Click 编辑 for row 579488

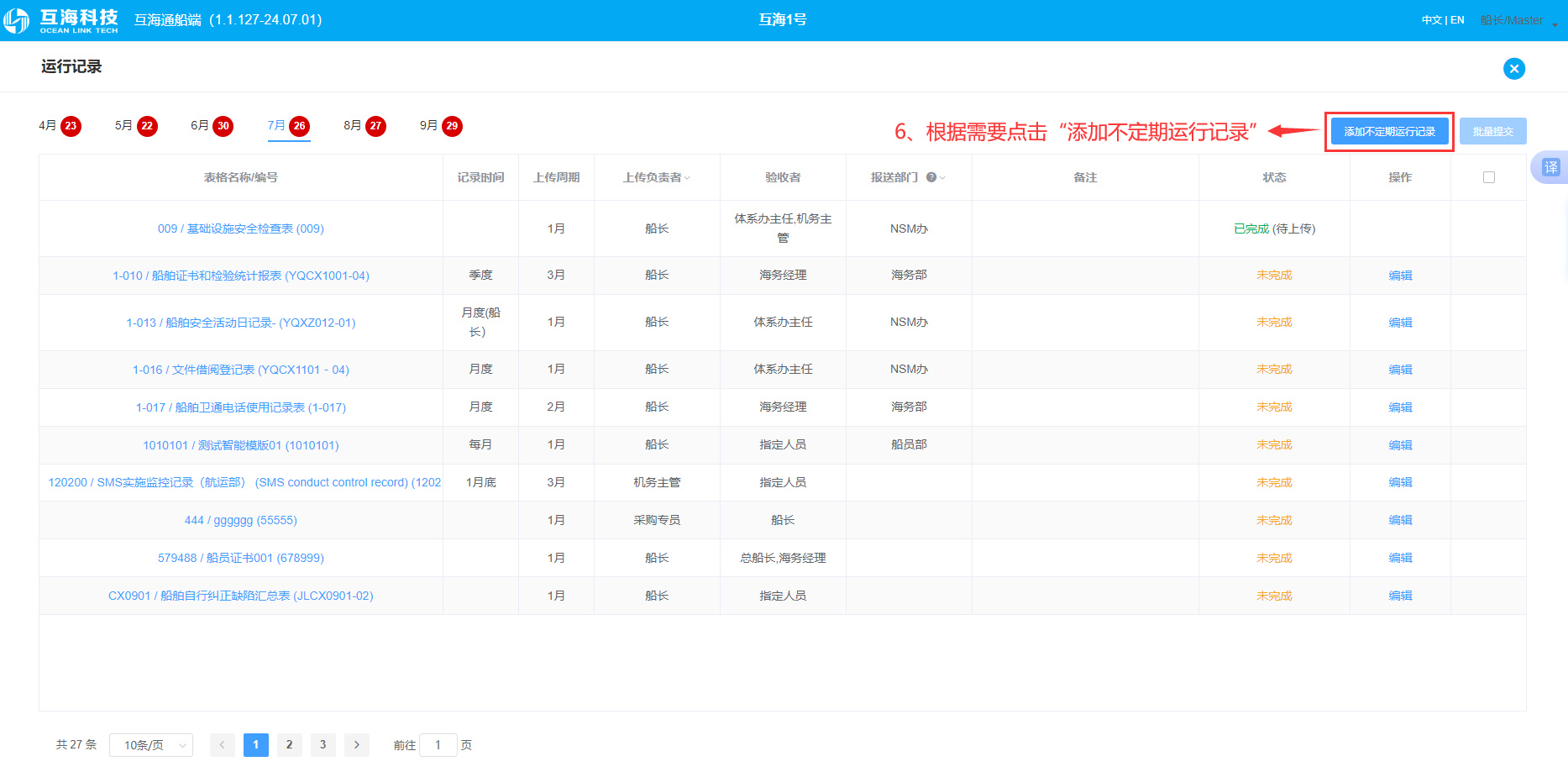[x=1400, y=558]
